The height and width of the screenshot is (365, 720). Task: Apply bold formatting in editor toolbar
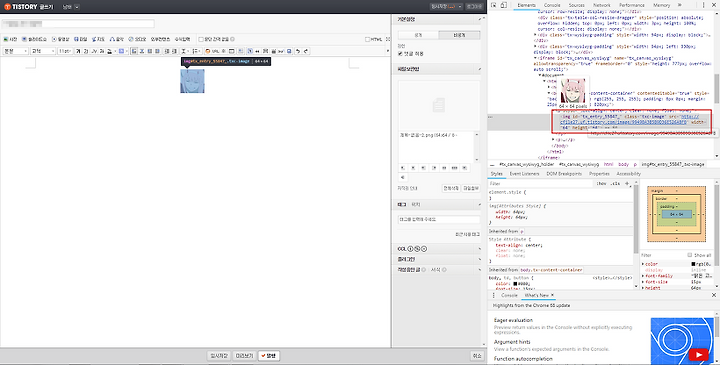click(78, 51)
